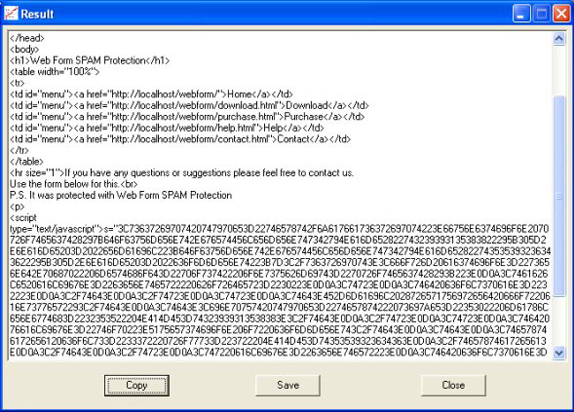Save the generated result
The width and height of the screenshot is (574, 412).
[288, 385]
